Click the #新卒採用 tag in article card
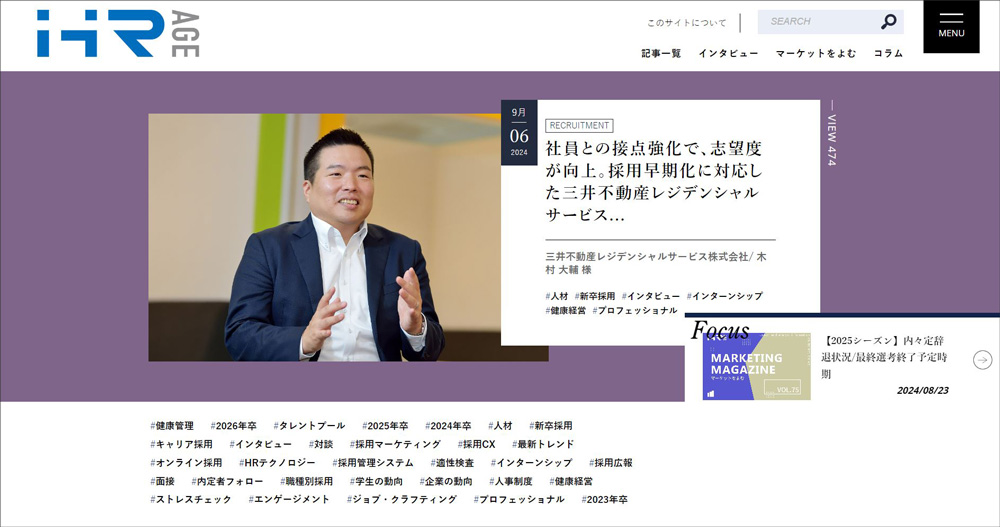 click(x=594, y=296)
